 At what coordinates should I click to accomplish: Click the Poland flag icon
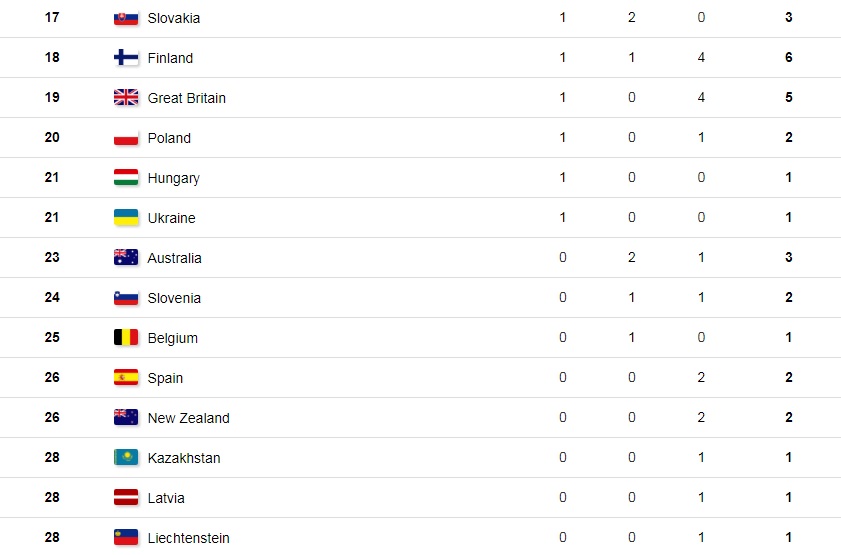[x=126, y=138]
